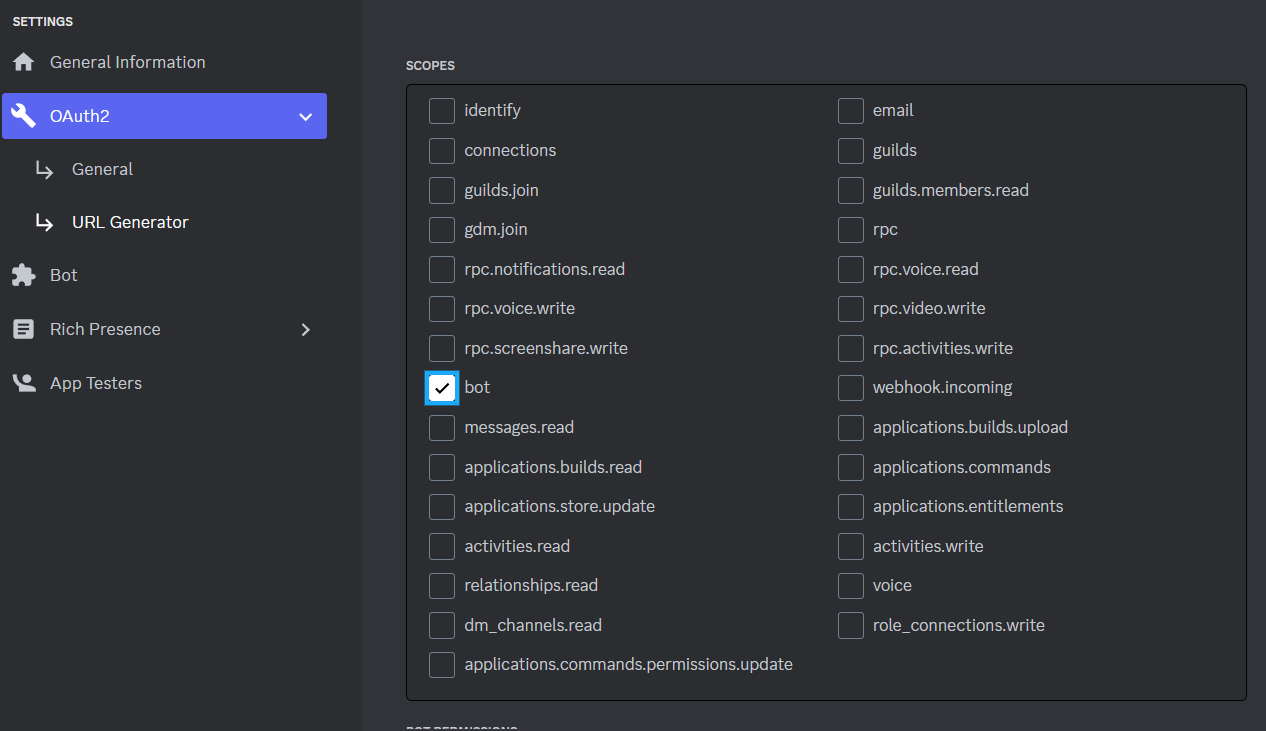This screenshot has width=1266, height=731.
Task: Enable the guilds scope
Action: (x=851, y=151)
